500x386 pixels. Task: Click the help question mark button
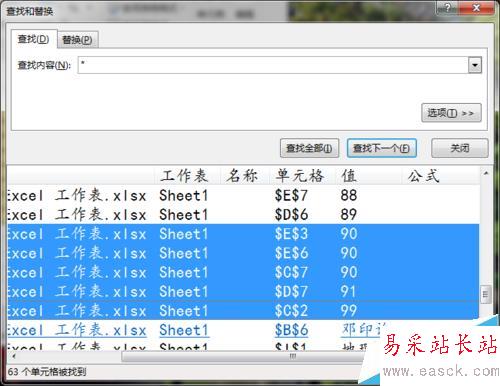tap(447, 8)
